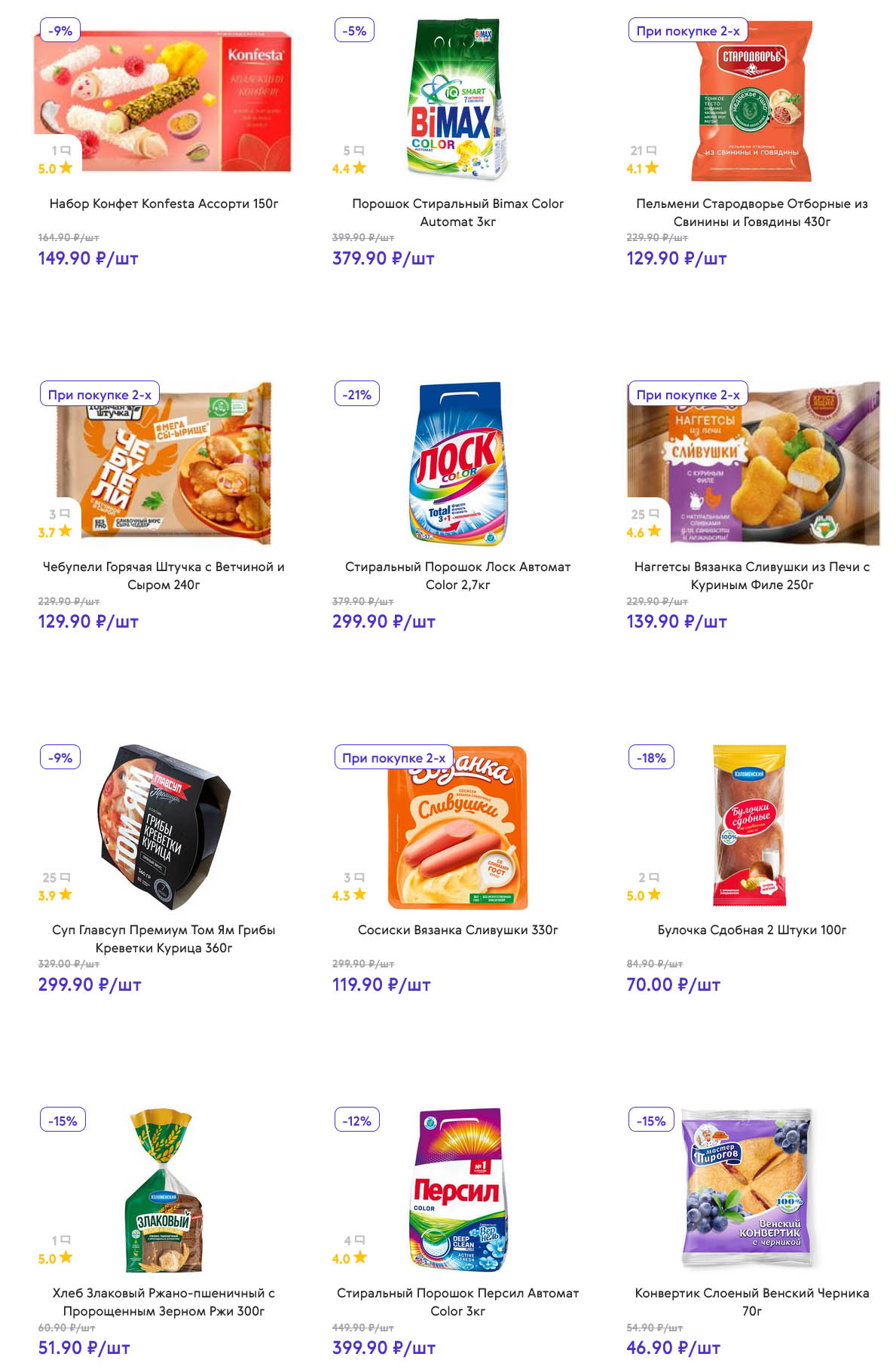The image size is (896, 1372).
Task: Click the rating star on Bimax Color powder
Action: [x=359, y=168]
